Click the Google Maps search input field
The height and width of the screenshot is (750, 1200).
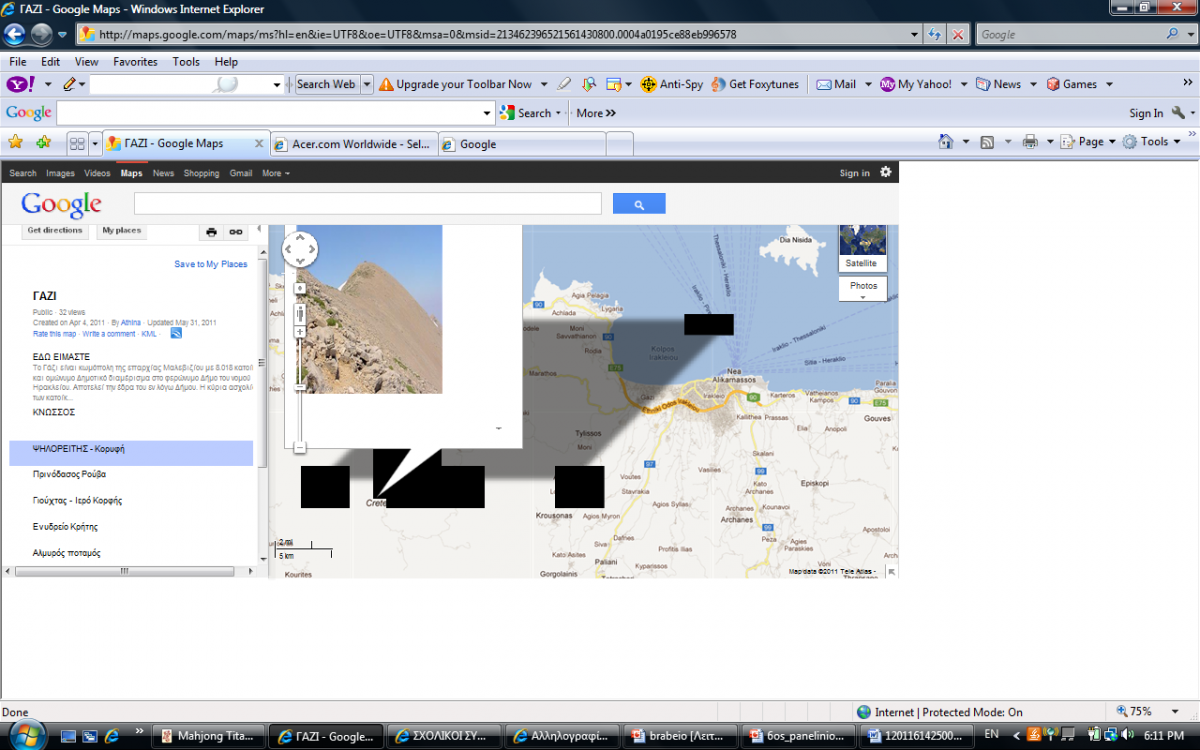pos(367,204)
